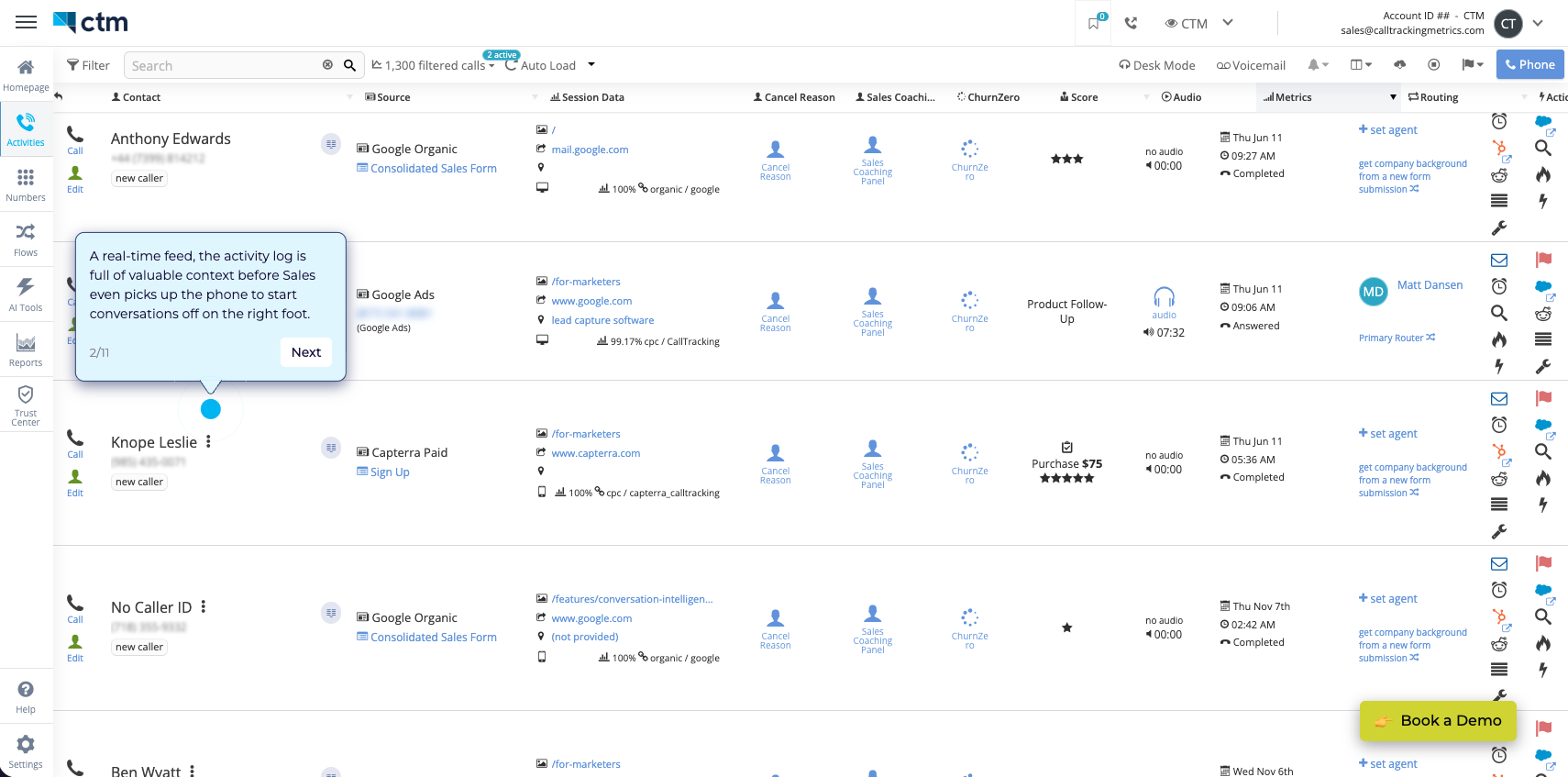Open Help in the sidebar

(26, 697)
